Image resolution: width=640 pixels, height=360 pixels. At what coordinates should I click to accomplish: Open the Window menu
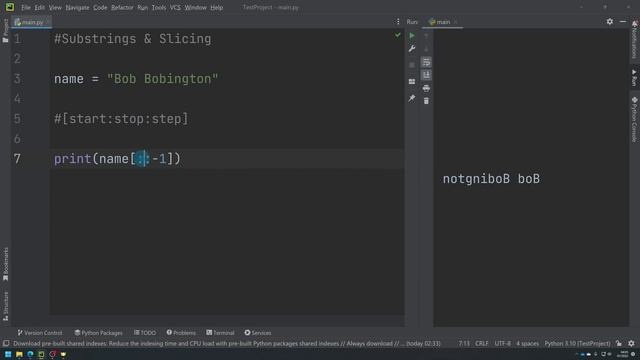point(196,7)
